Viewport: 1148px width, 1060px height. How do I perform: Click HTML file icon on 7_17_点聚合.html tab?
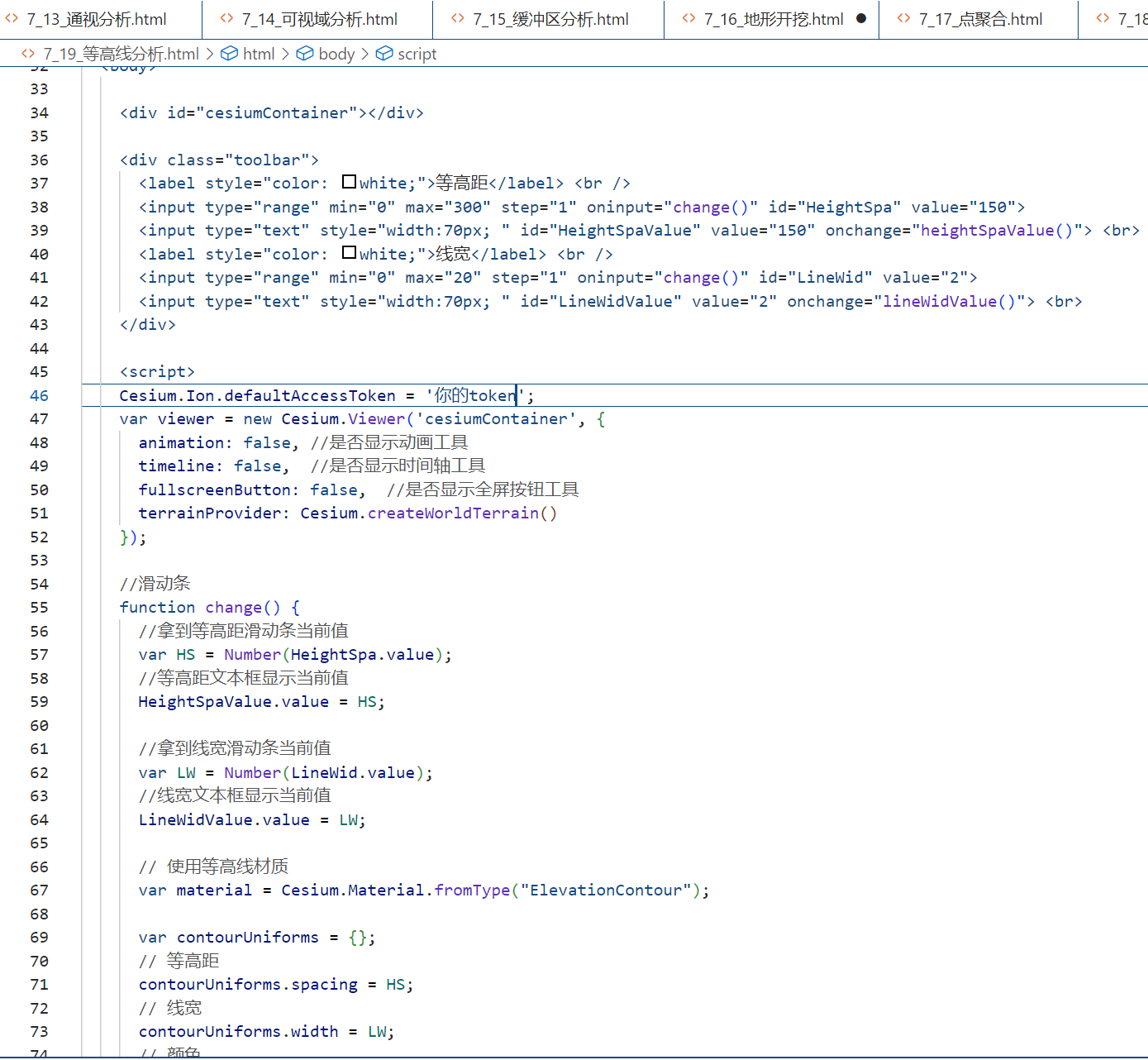coord(904,18)
